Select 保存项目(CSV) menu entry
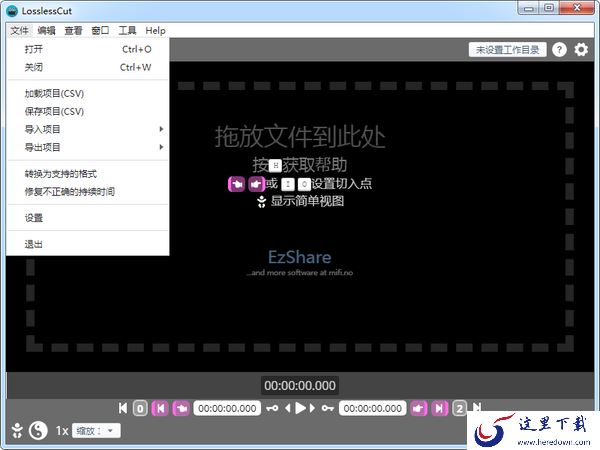 pyautogui.click(x=88, y=111)
